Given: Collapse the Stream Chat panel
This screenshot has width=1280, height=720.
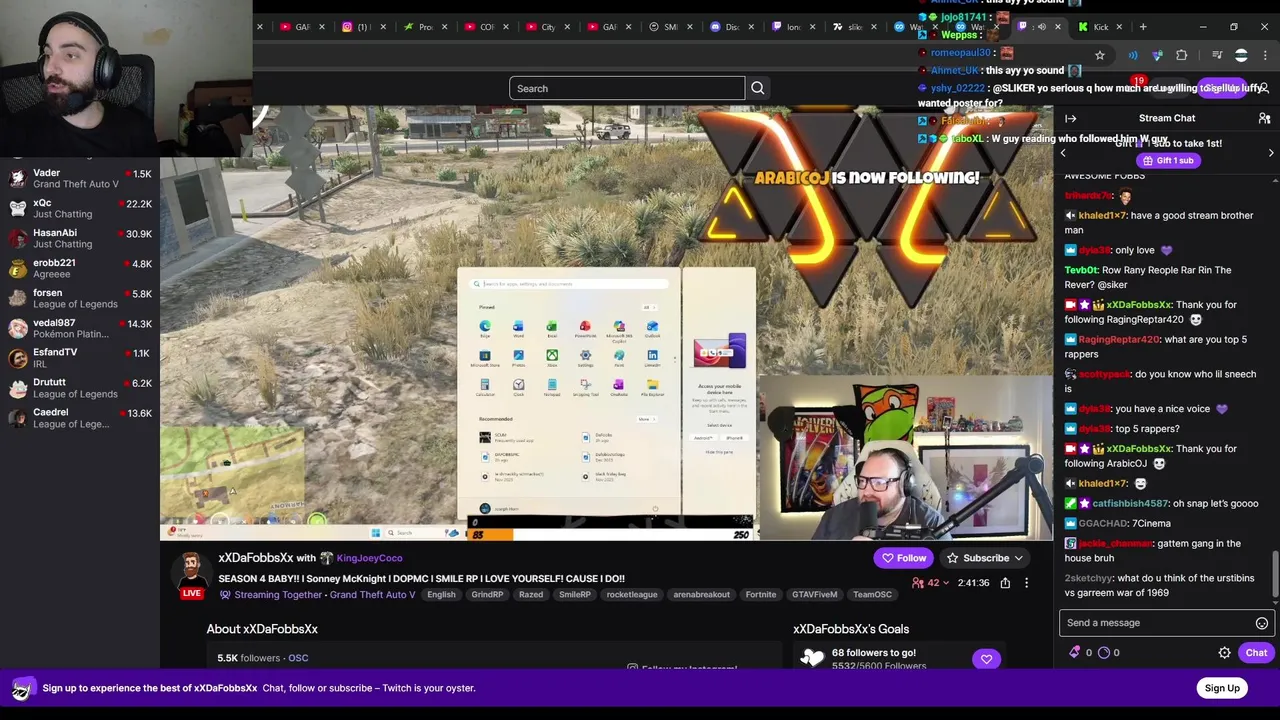Looking at the screenshot, I should 1071,118.
